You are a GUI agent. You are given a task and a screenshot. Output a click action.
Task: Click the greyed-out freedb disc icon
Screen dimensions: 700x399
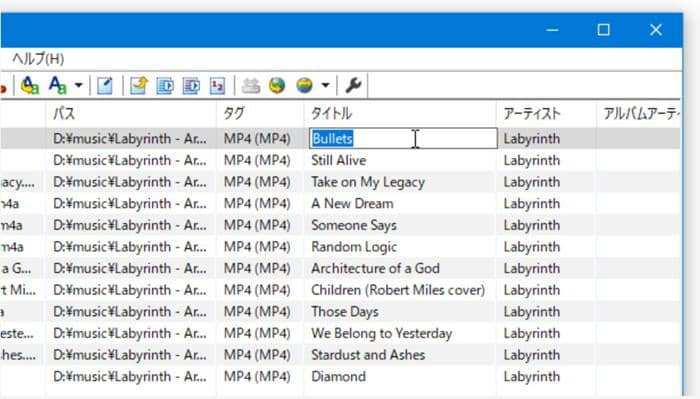pyautogui.click(x=250, y=85)
